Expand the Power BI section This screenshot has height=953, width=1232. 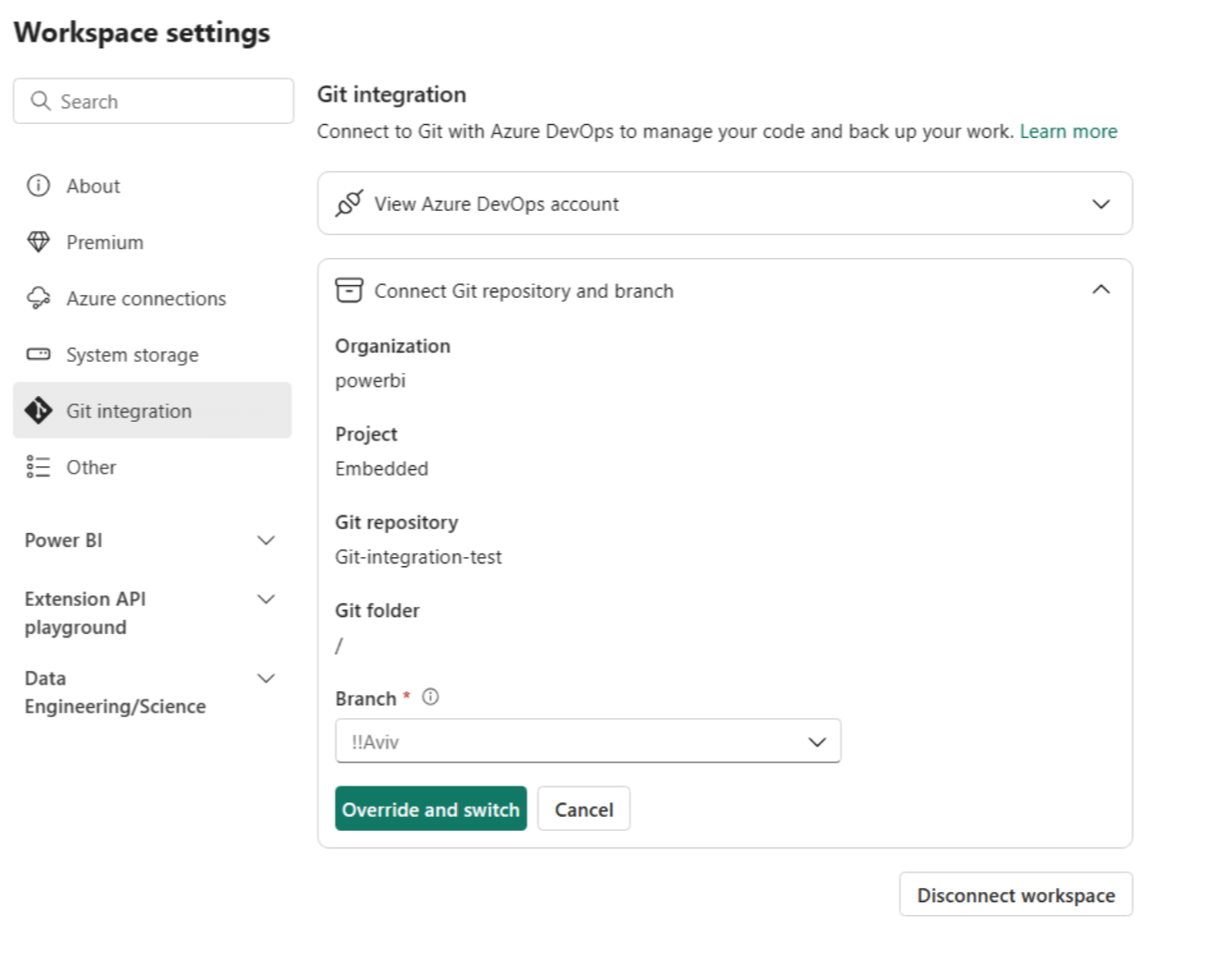tap(267, 539)
